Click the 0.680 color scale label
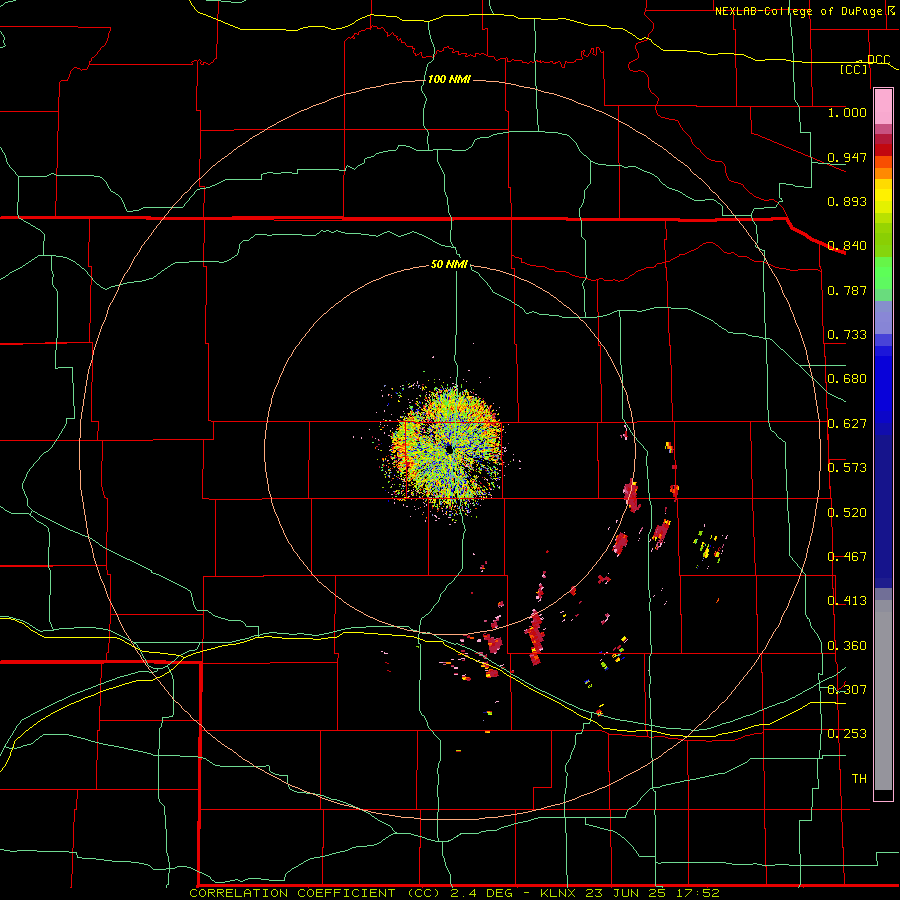900x900 pixels. coord(847,379)
